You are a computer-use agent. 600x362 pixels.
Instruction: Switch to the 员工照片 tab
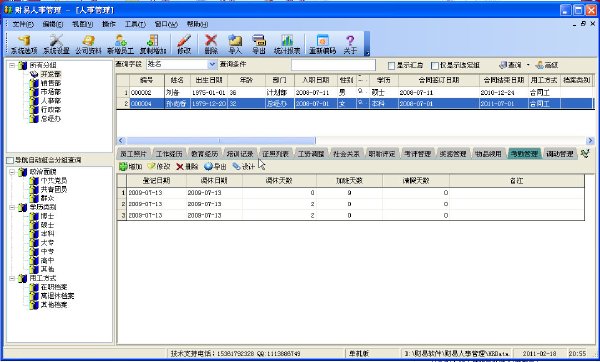tap(133, 153)
